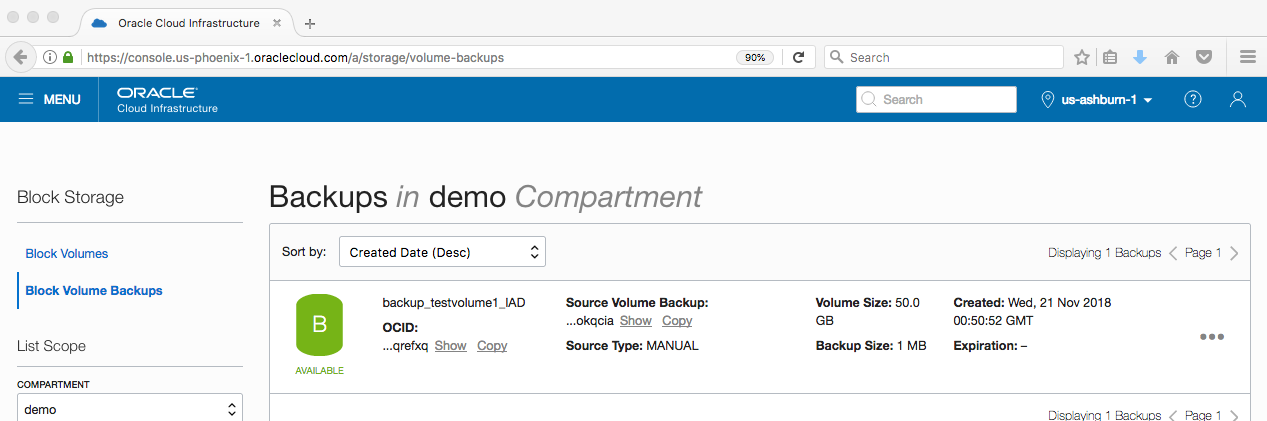The height and width of the screenshot is (421, 1267).
Task: Select Block Volumes in the sidebar
Action: tap(67, 254)
